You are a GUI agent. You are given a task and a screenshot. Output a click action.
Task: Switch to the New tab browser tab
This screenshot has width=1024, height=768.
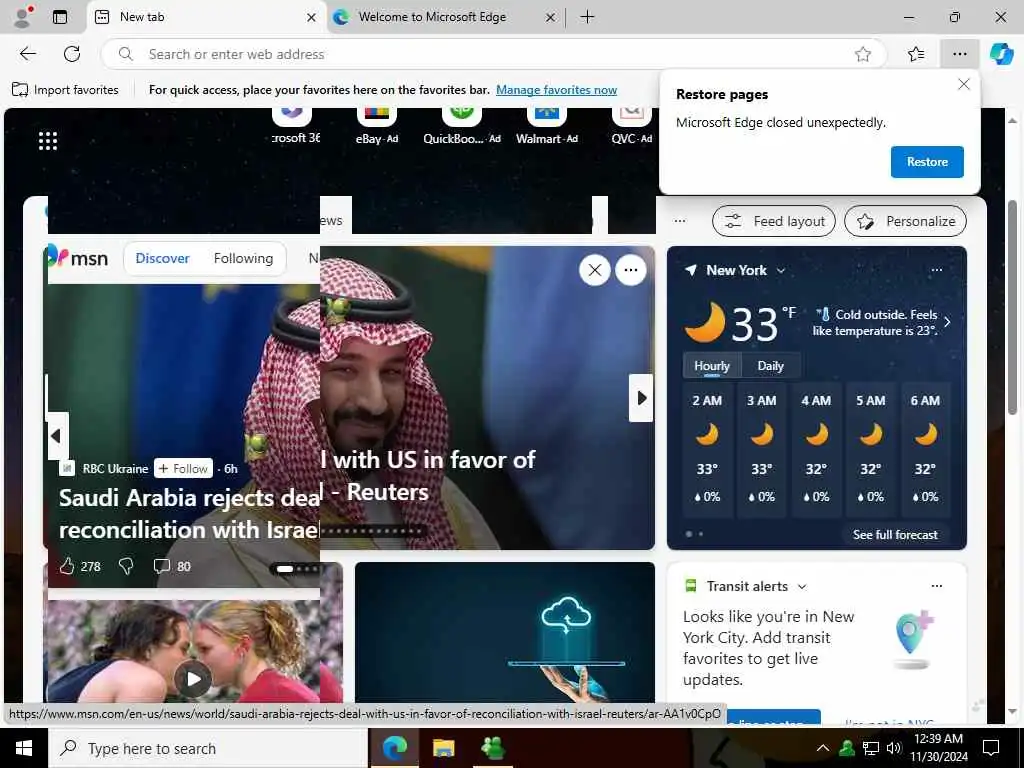(x=206, y=17)
